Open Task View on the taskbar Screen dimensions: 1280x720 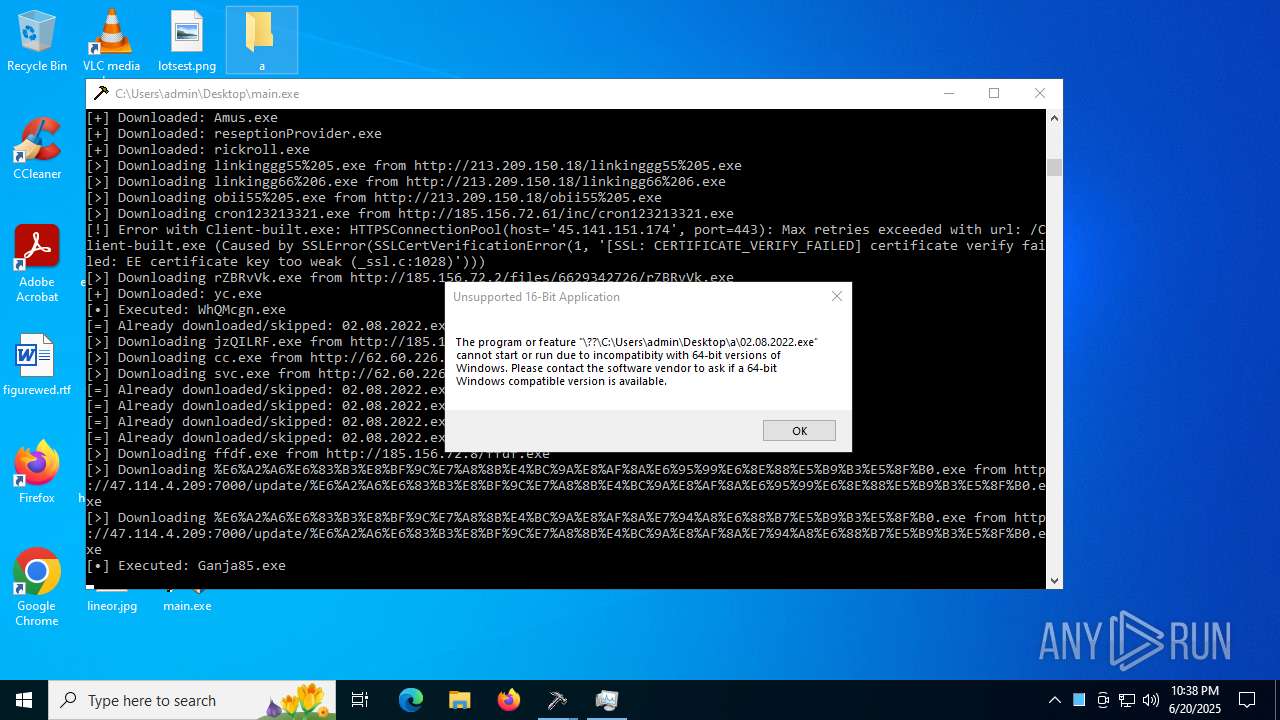point(361,700)
